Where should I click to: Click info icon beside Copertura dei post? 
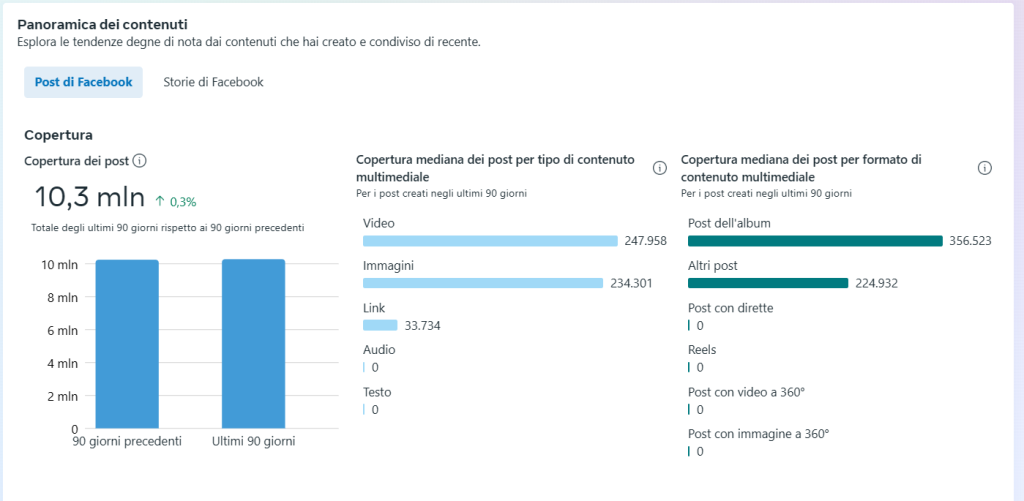pos(140,161)
